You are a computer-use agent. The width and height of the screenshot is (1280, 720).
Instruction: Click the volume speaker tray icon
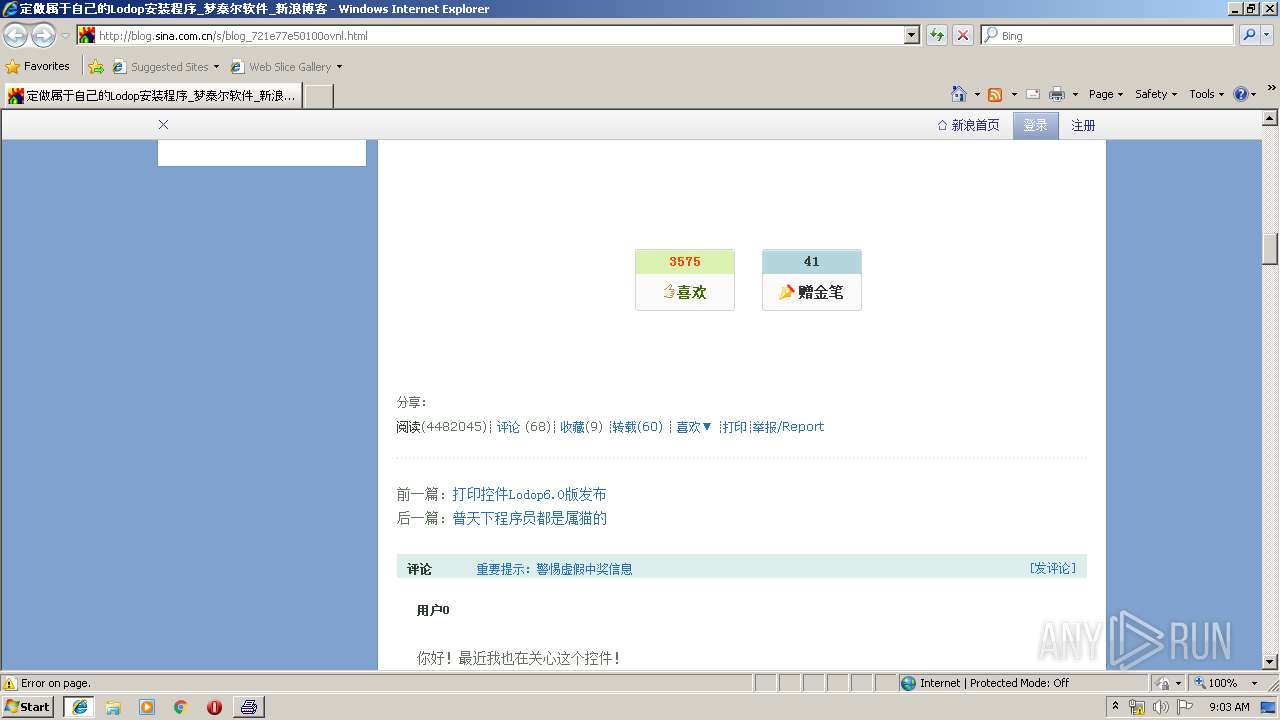[x=1160, y=707]
